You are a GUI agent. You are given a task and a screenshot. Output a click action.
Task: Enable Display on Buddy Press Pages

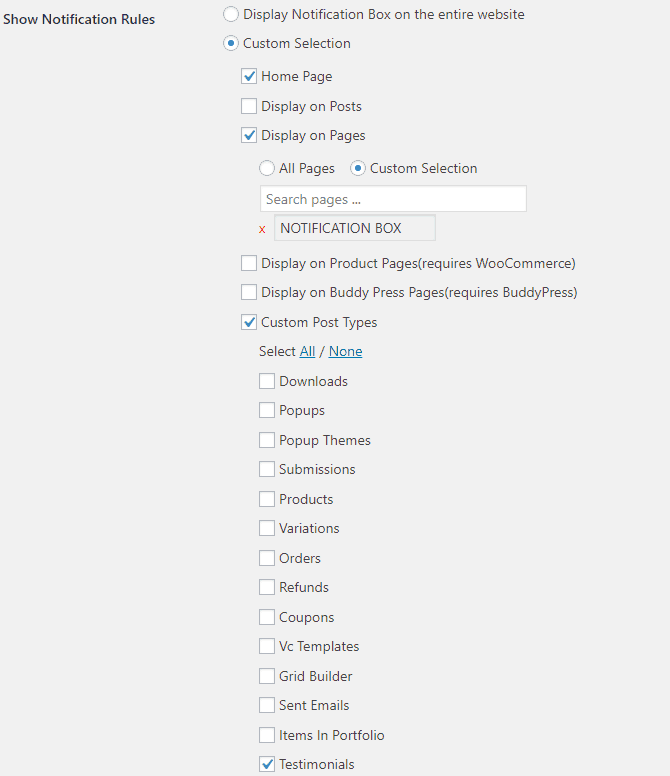(x=249, y=293)
